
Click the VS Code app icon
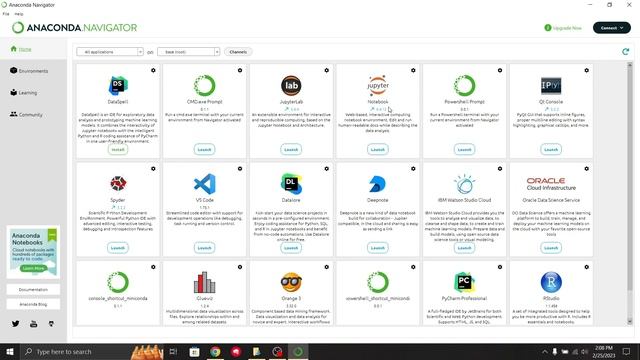click(204, 184)
